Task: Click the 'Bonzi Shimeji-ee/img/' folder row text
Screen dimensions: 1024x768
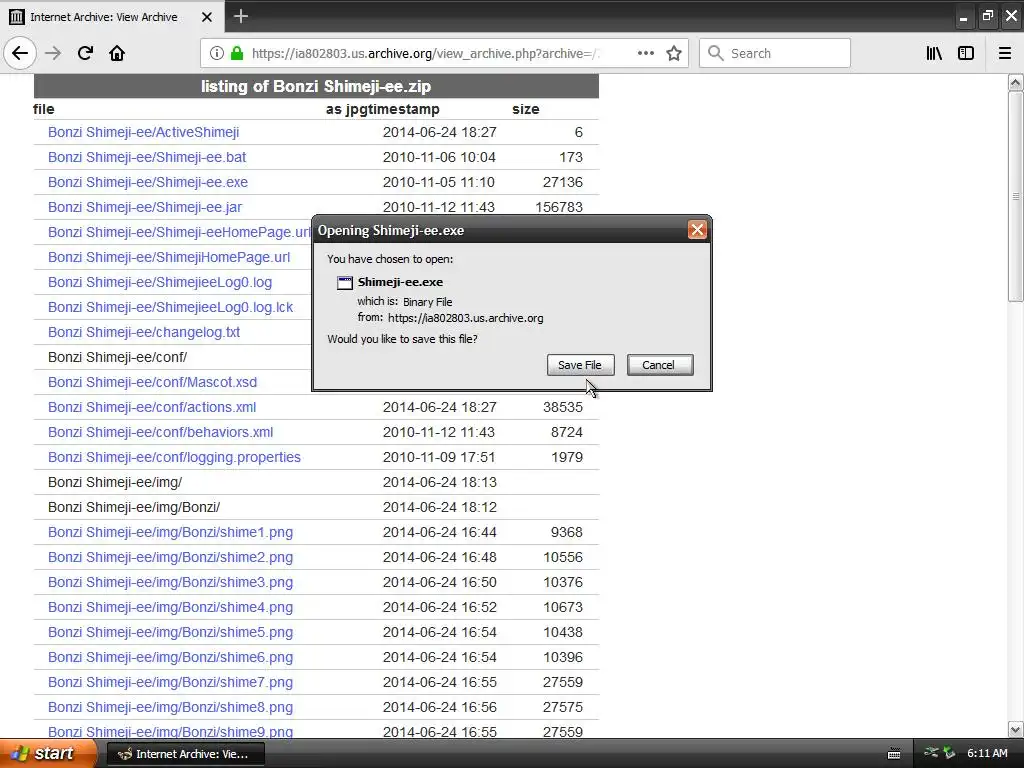Action: click(x=115, y=482)
